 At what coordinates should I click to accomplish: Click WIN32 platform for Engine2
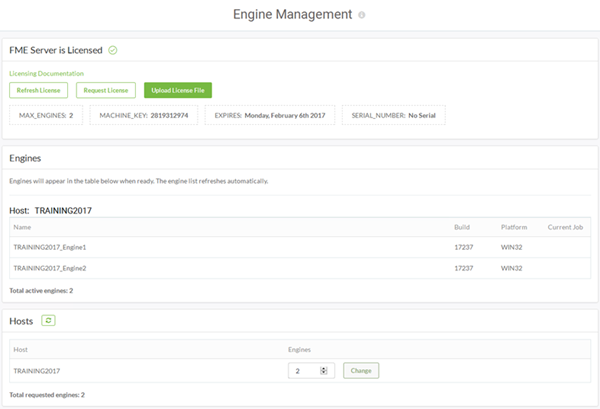point(512,268)
